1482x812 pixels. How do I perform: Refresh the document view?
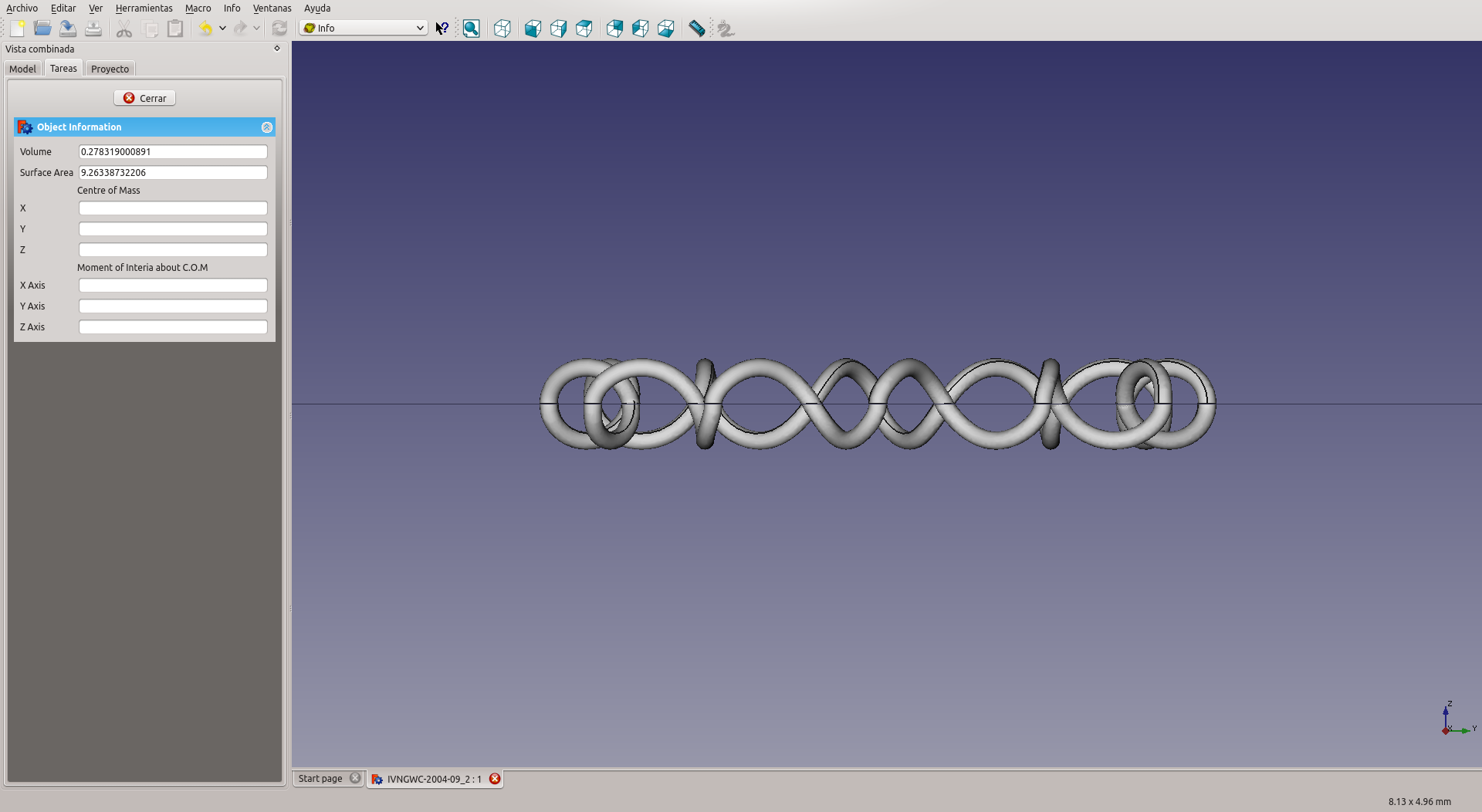click(x=279, y=29)
